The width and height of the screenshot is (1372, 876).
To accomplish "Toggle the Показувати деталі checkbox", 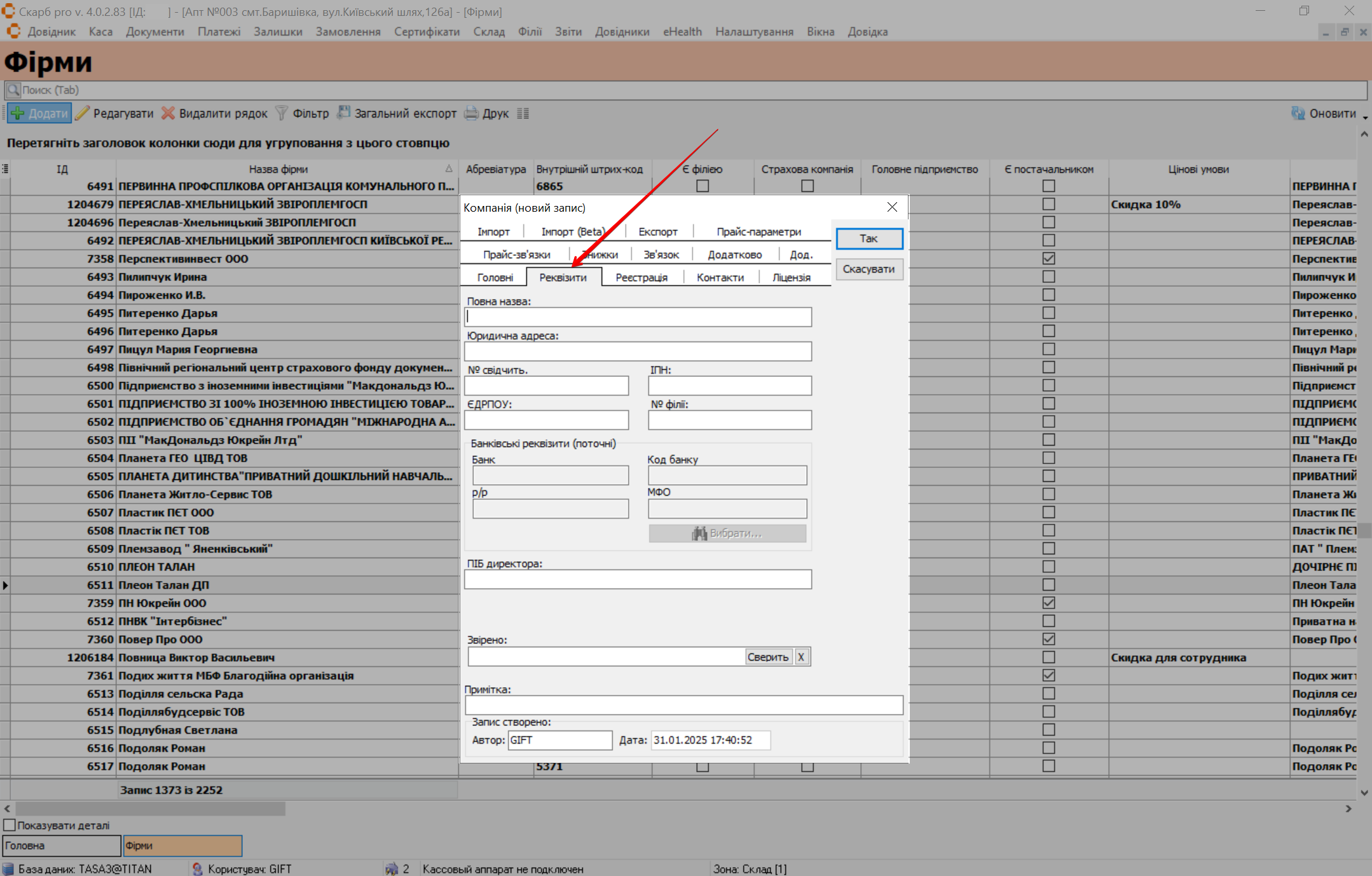I will point(10,825).
